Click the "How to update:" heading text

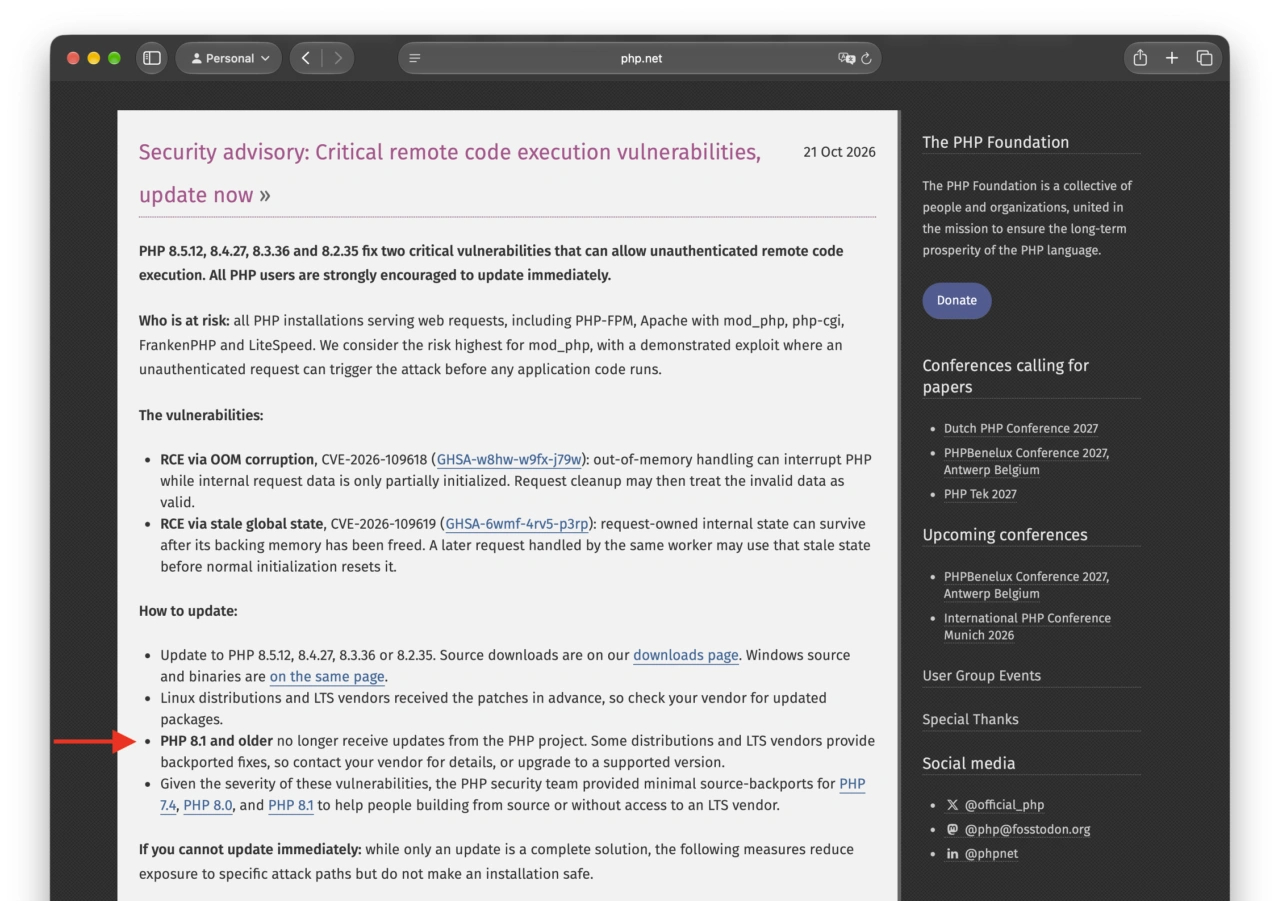188,611
